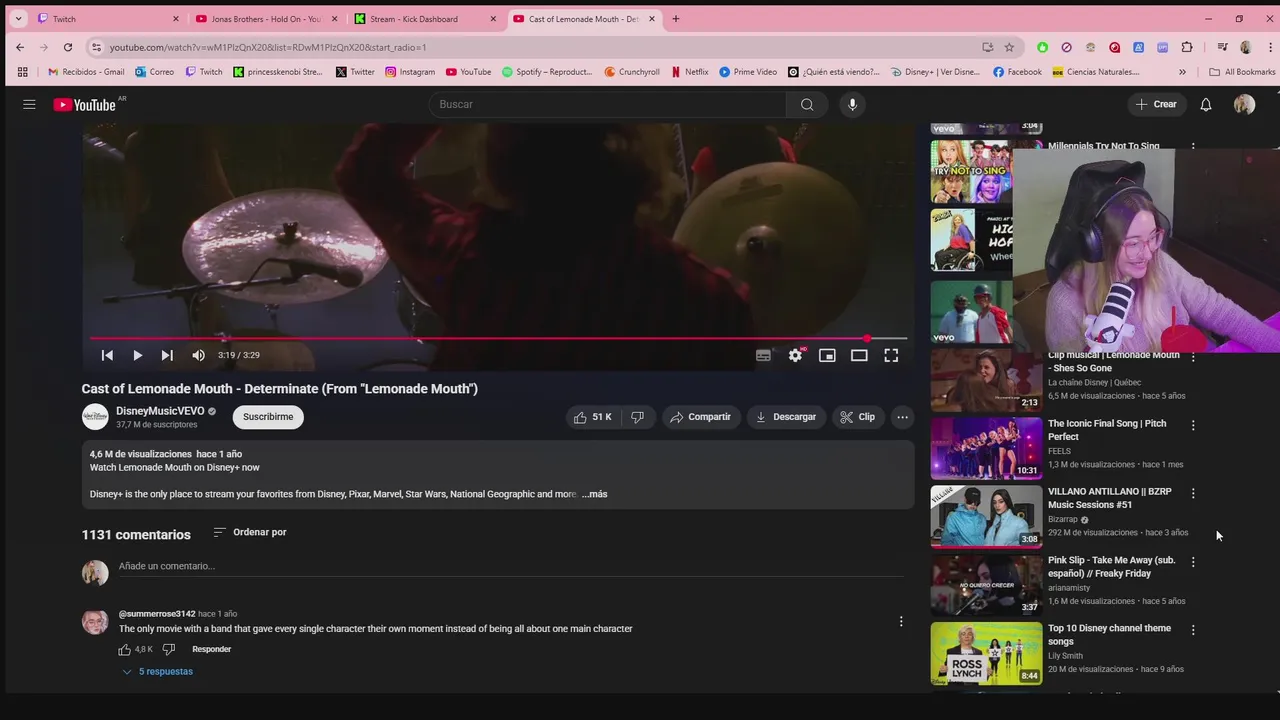
Task: Open the Chrome extensions puzzle icon
Action: 1187,47
